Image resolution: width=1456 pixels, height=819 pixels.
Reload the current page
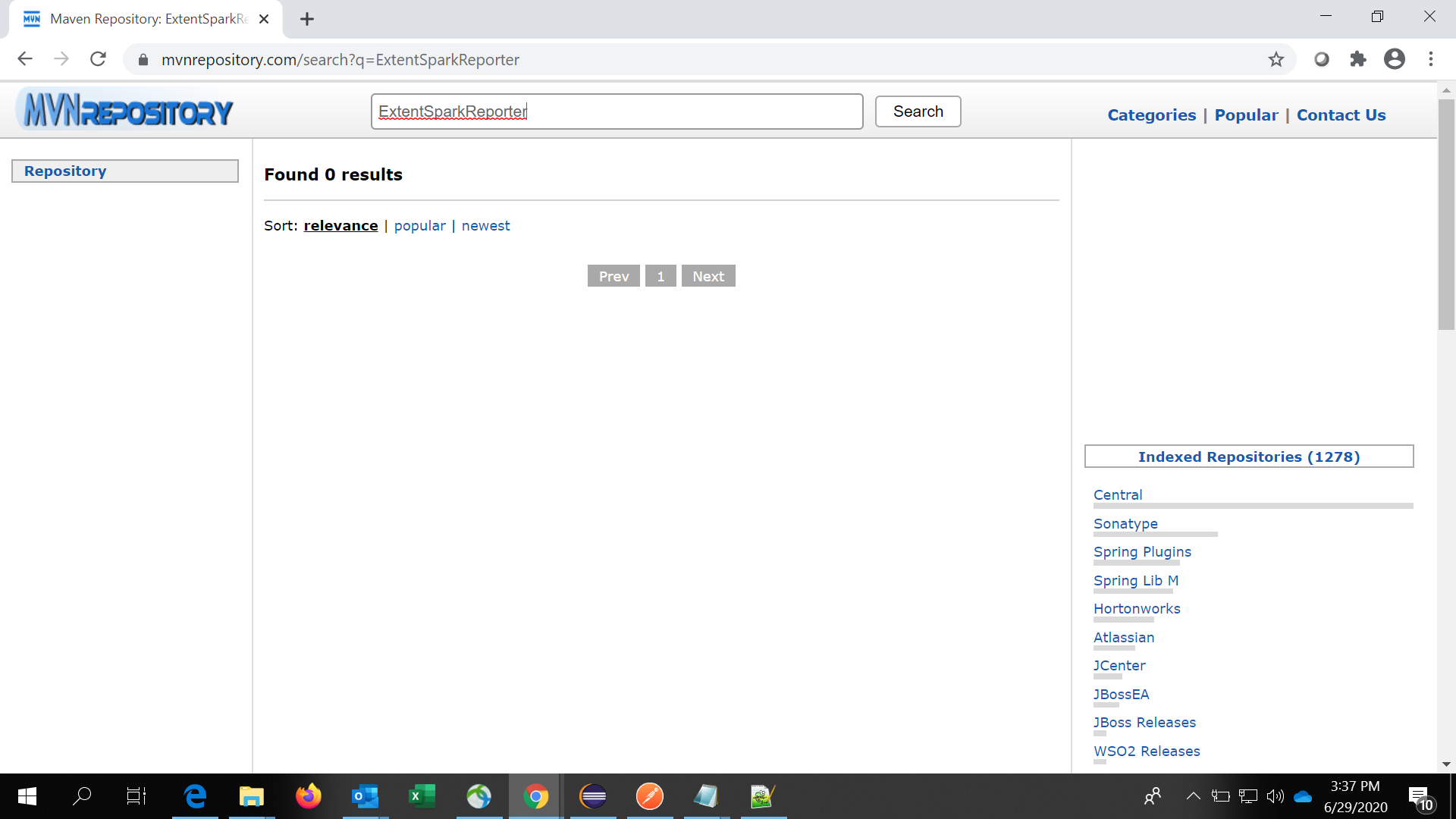coord(98,58)
